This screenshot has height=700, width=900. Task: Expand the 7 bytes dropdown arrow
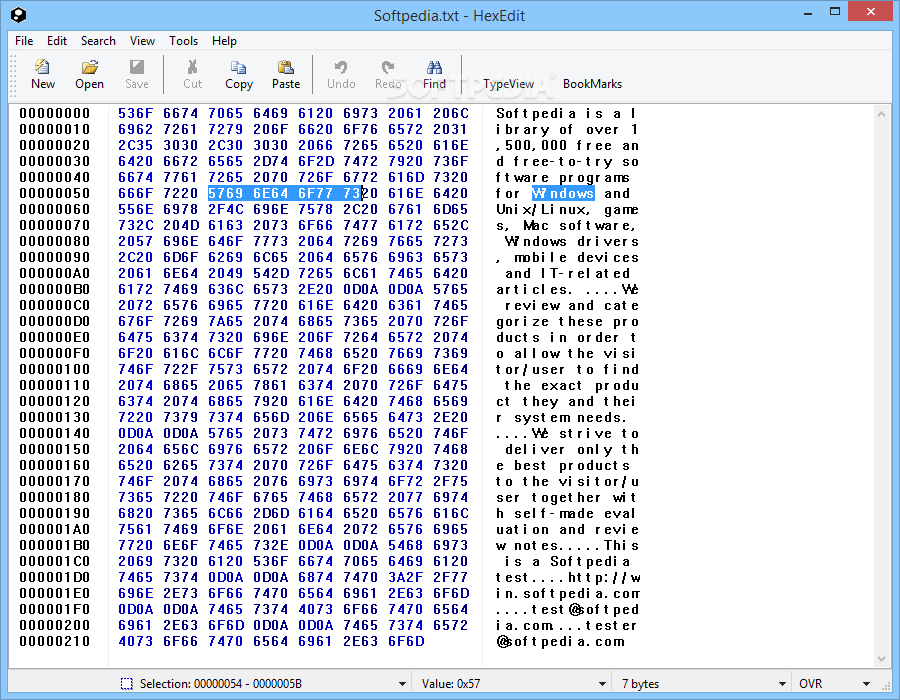point(782,684)
